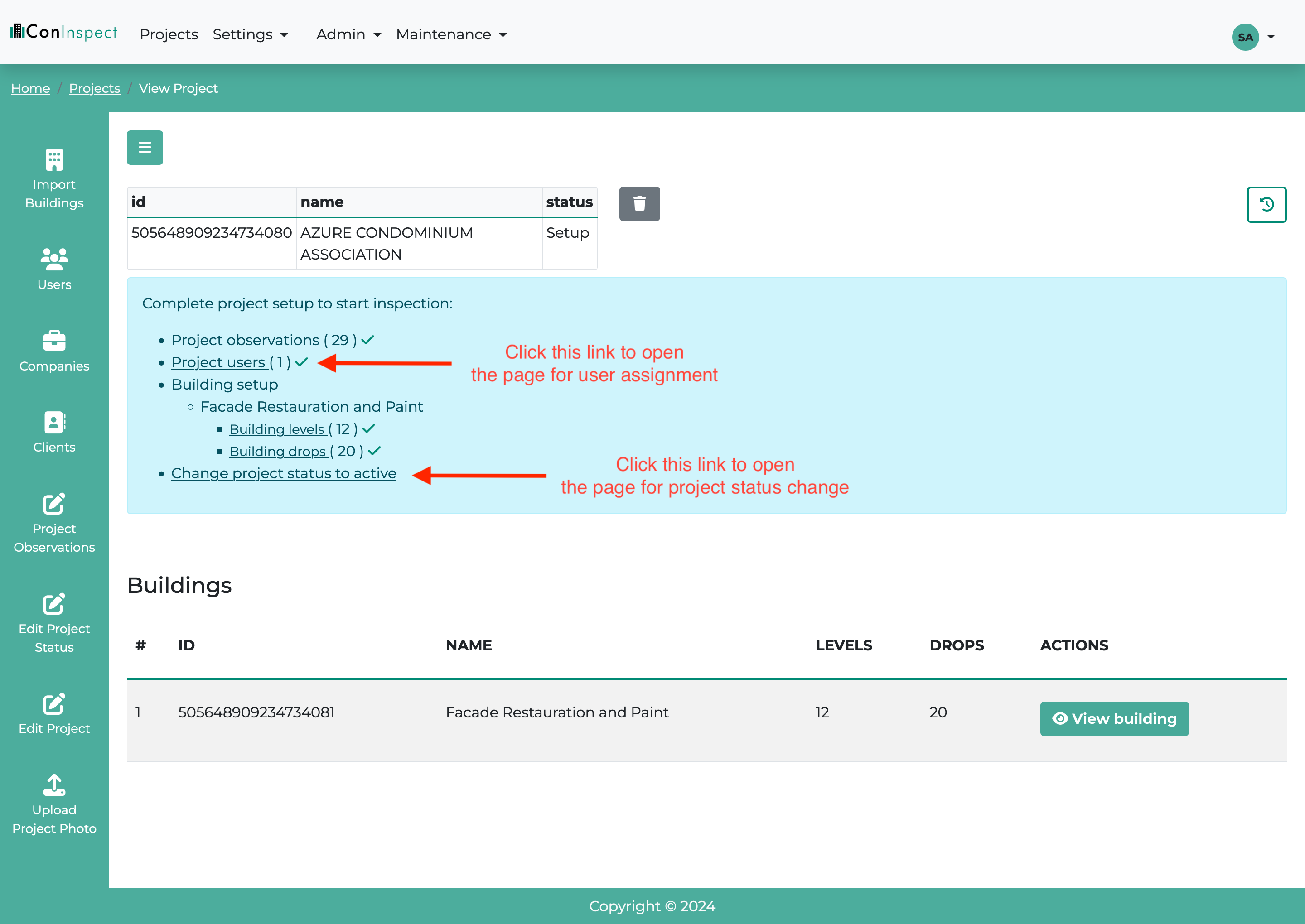This screenshot has height=924, width=1305.
Task: Toggle the sidebar with the hamburger button
Action: tap(145, 147)
